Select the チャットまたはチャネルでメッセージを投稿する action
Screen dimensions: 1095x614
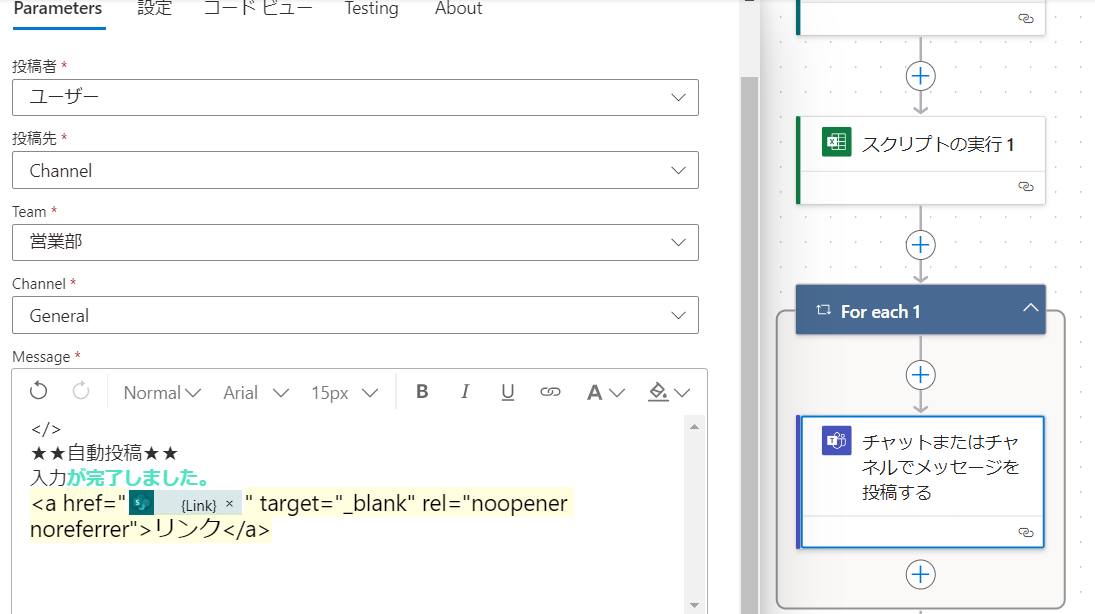click(x=920, y=482)
